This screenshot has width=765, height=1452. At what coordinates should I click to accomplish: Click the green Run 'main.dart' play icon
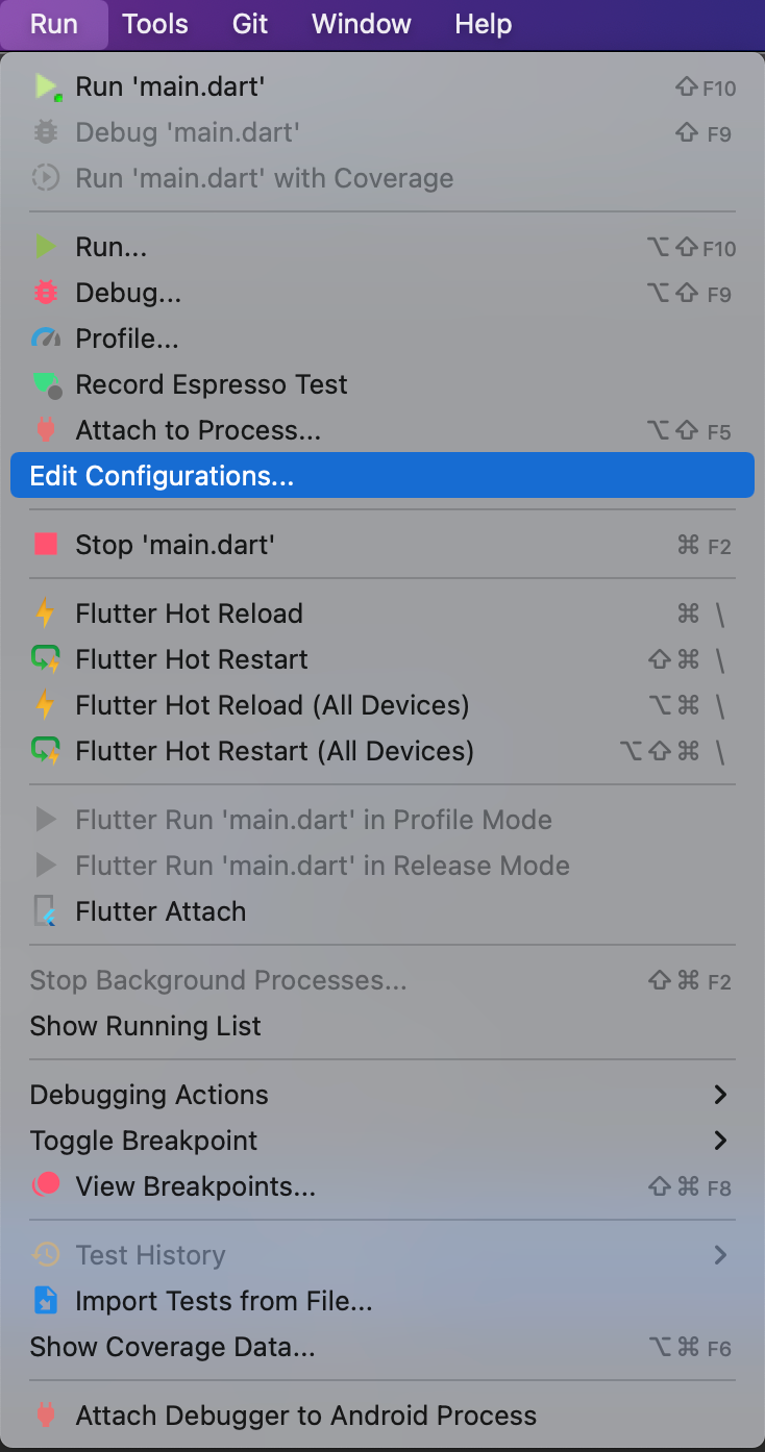(46, 87)
